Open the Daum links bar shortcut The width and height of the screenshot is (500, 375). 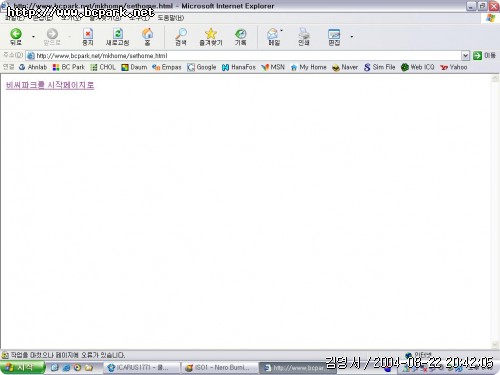pyautogui.click(x=134, y=67)
